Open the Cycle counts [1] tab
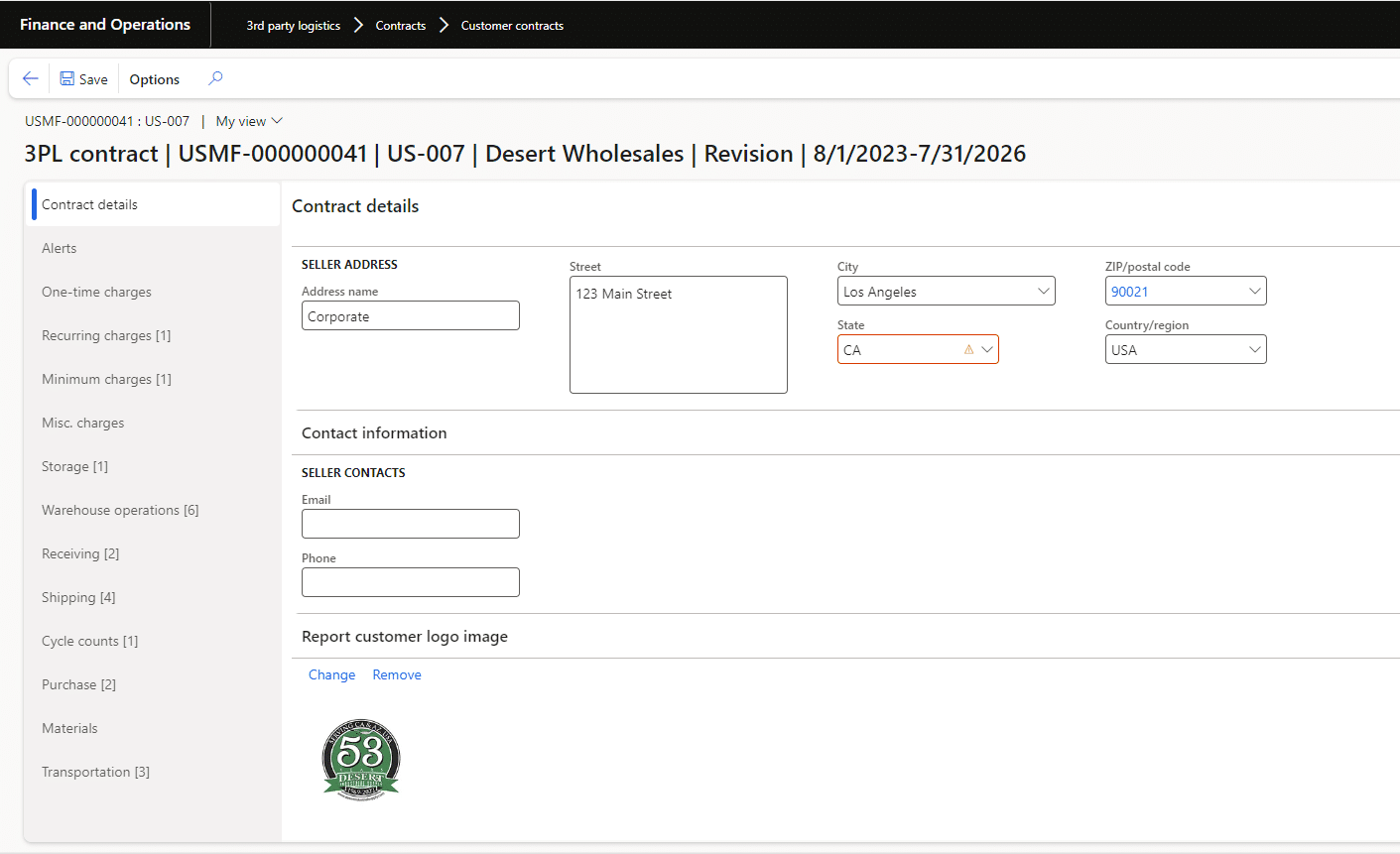Screen dimensions: 1400x854 pyautogui.click(x=153, y=641)
